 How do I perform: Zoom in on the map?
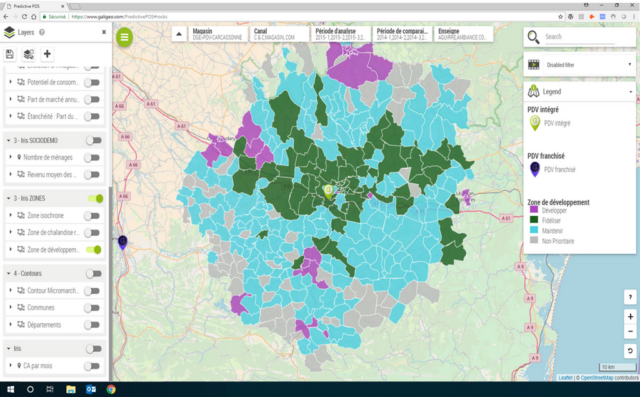(x=630, y=316)
